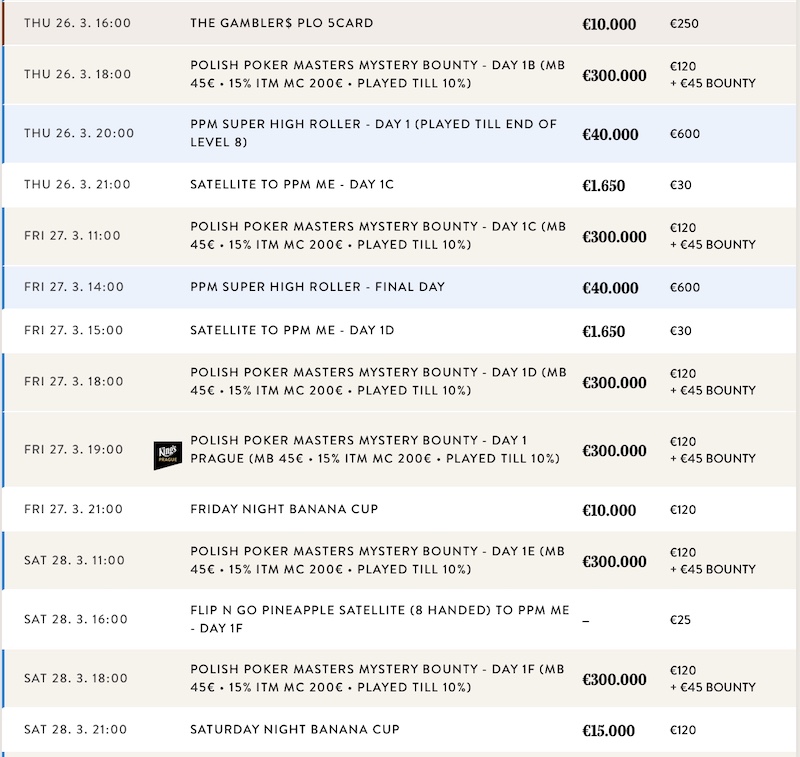Open Mystery Bounty Day 1B event
This screenshot has height=757, width=800.
pos(377,75)
